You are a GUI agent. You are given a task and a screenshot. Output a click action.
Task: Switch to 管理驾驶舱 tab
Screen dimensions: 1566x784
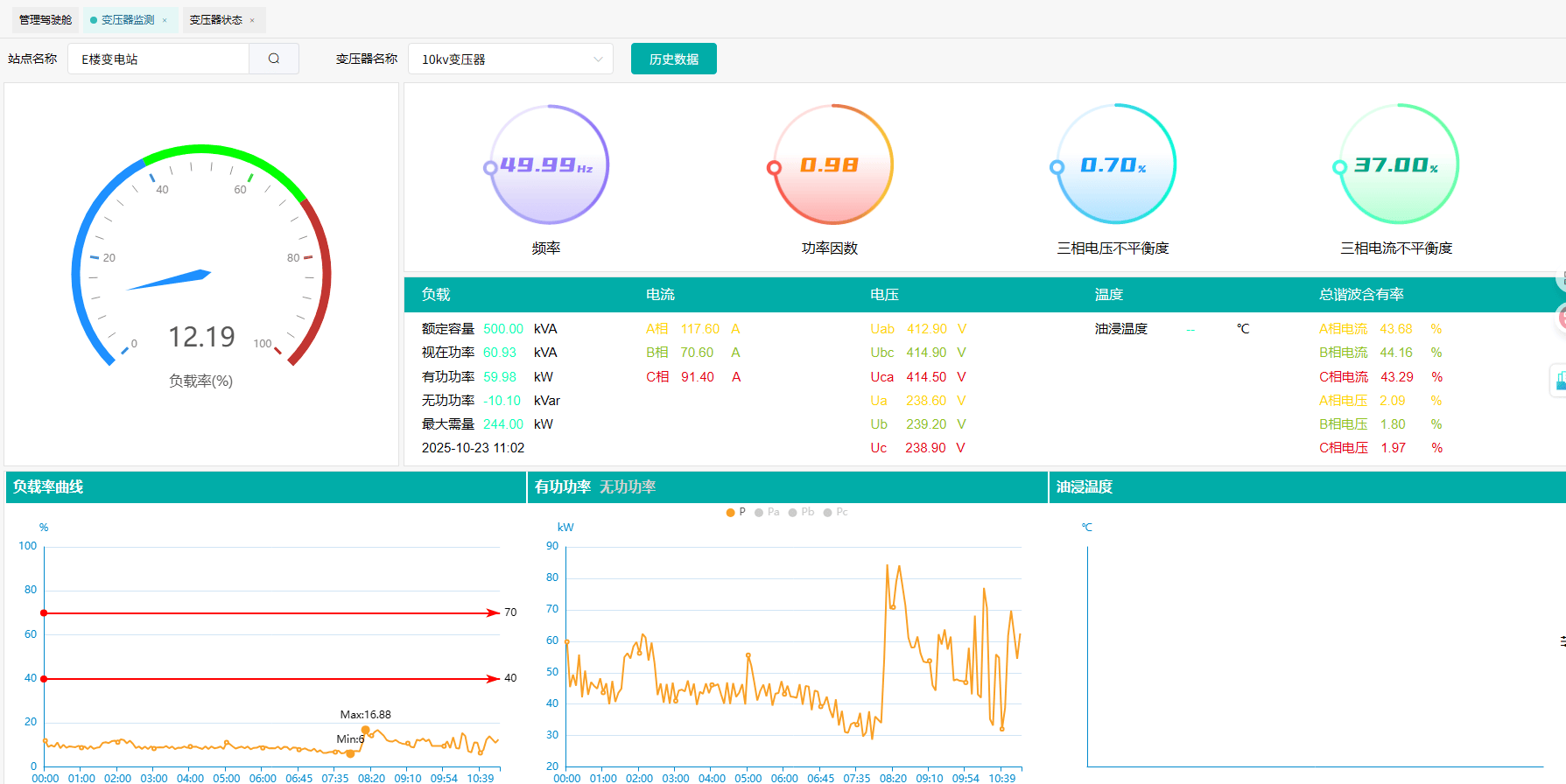pyautogui.click(x=46, y=20)
